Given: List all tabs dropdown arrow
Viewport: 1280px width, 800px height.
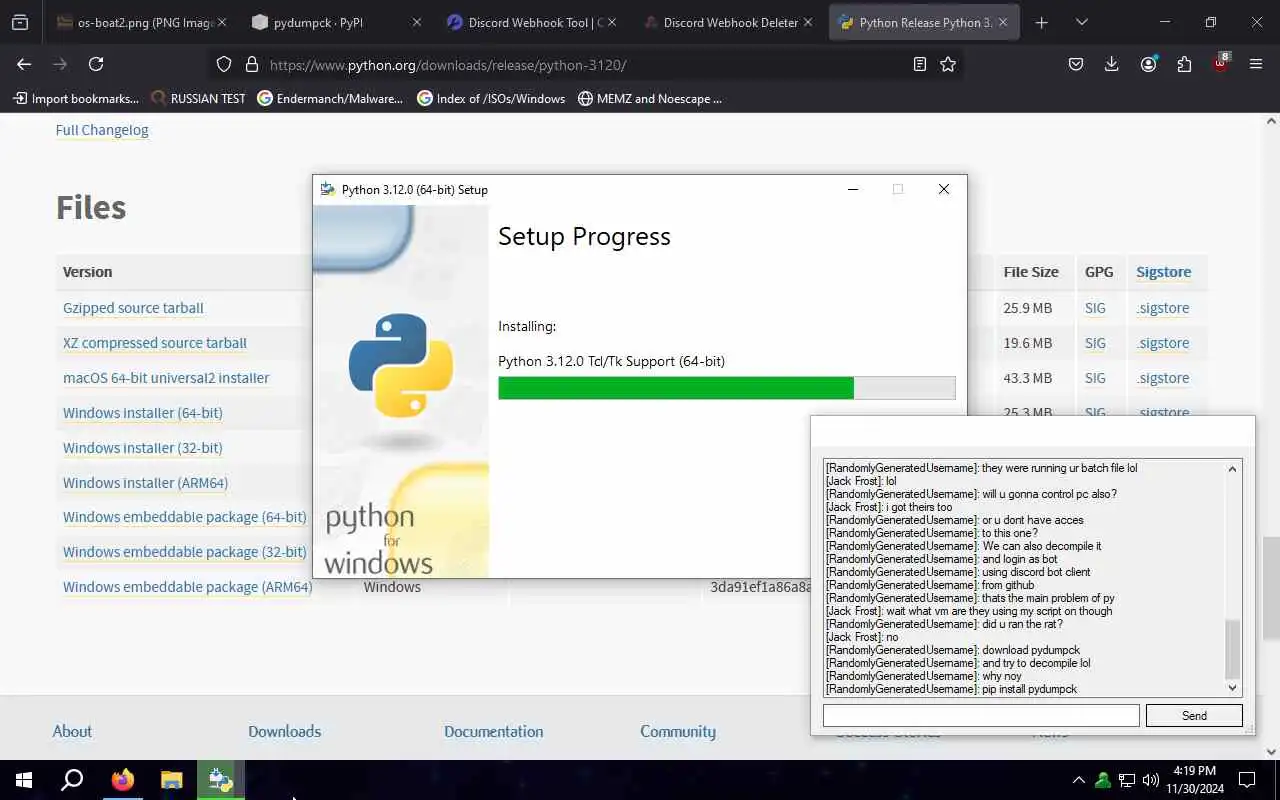Looking at the screenshot, I should click(x=1081, y=22).
